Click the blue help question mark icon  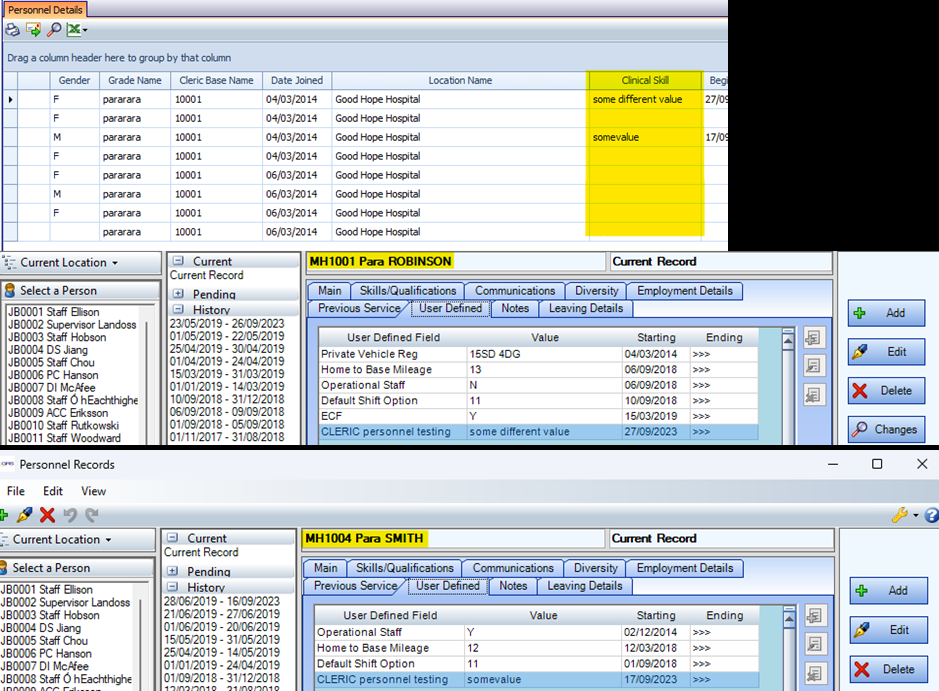click(x=931, y=515)
